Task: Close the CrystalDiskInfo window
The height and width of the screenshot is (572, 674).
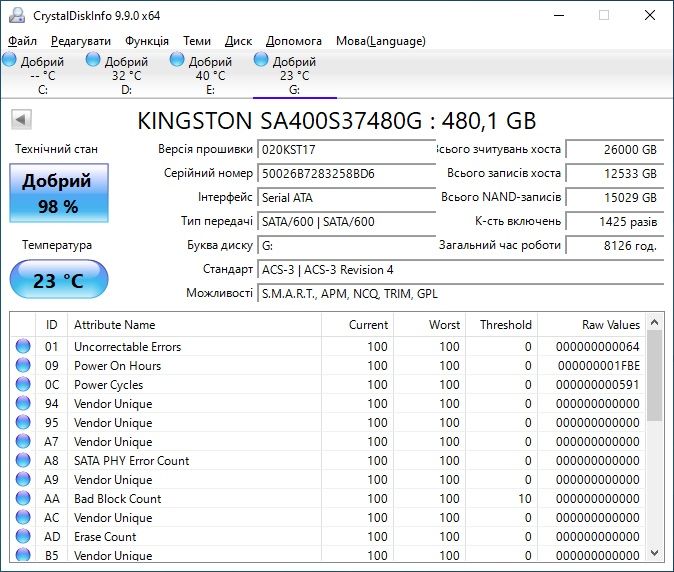Action: (x=650, y=15)
